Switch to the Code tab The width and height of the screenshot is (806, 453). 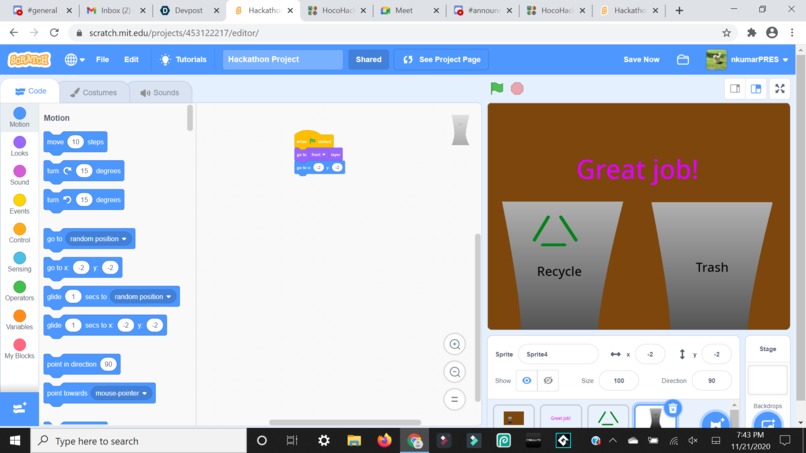pos(30,92)
